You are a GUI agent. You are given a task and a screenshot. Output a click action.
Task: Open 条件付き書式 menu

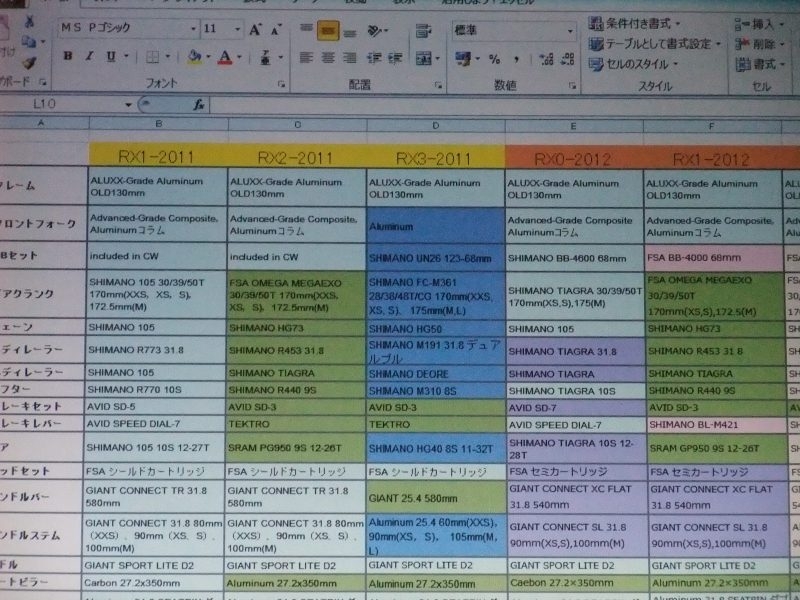point(635,23)
